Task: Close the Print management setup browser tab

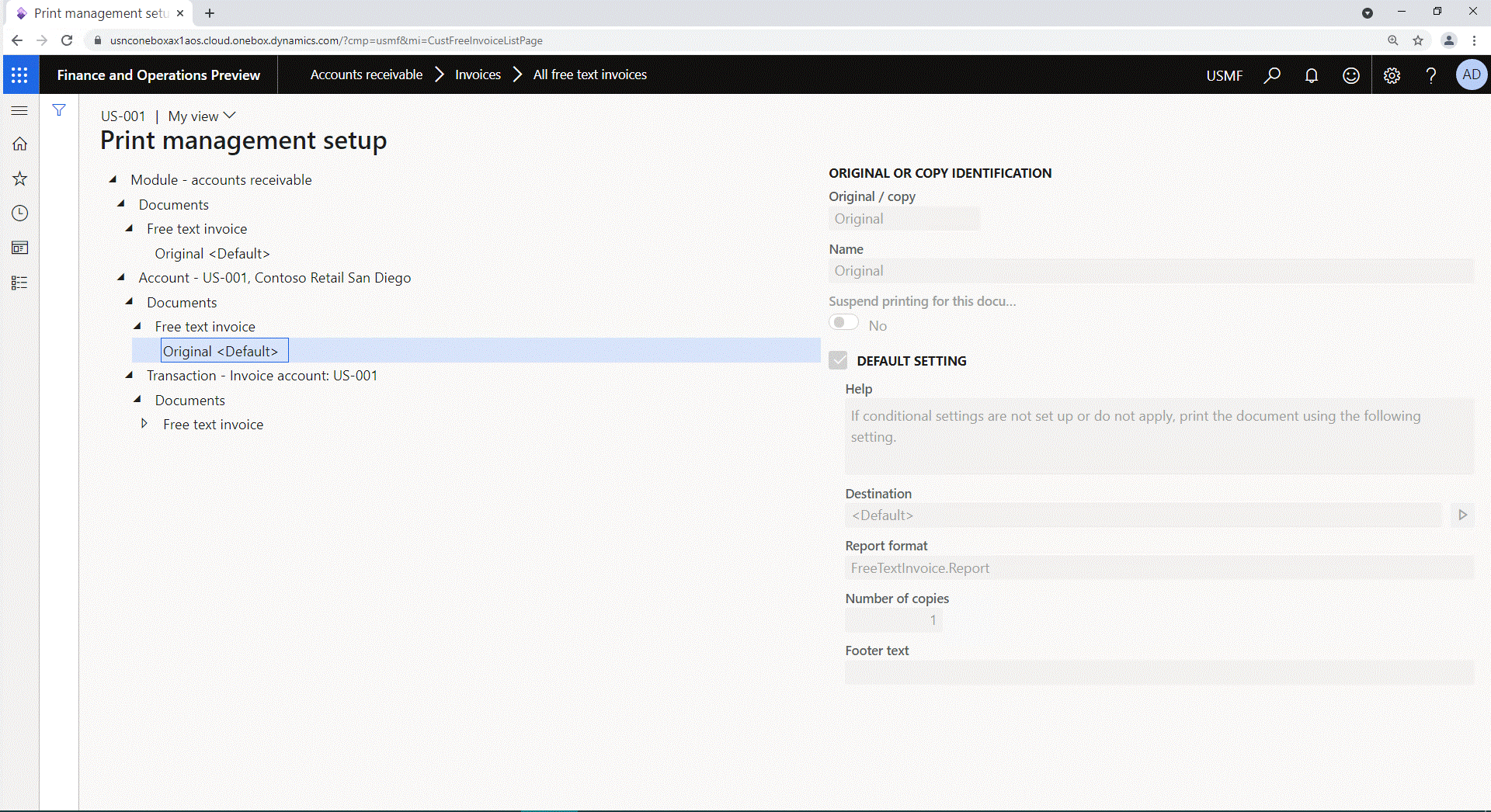Action: pyautogui.click(x=180, y=13)
